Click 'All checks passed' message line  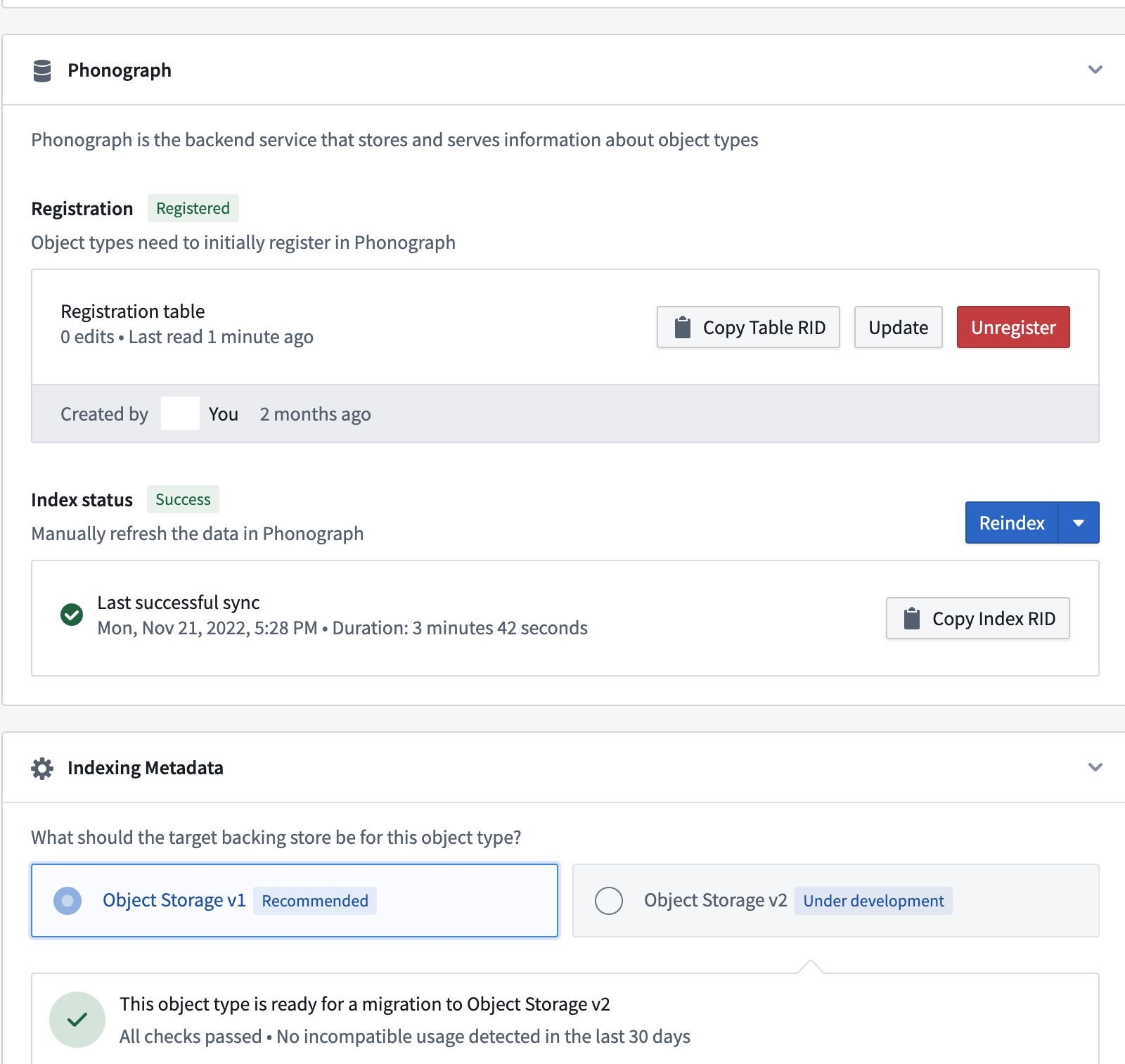[x=405, y=1037]
